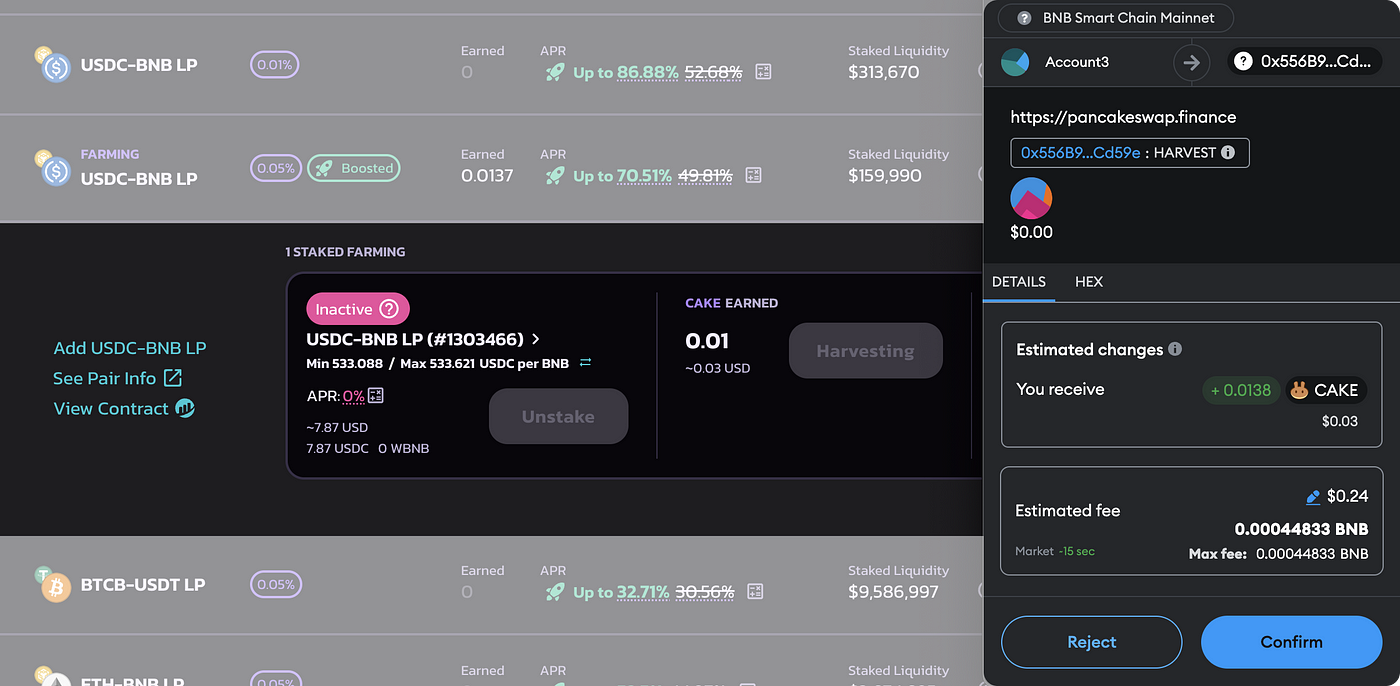Click the rocket icon beside 32.71% APR
This screenshot has height=686, width=1400.
point(555,592)
